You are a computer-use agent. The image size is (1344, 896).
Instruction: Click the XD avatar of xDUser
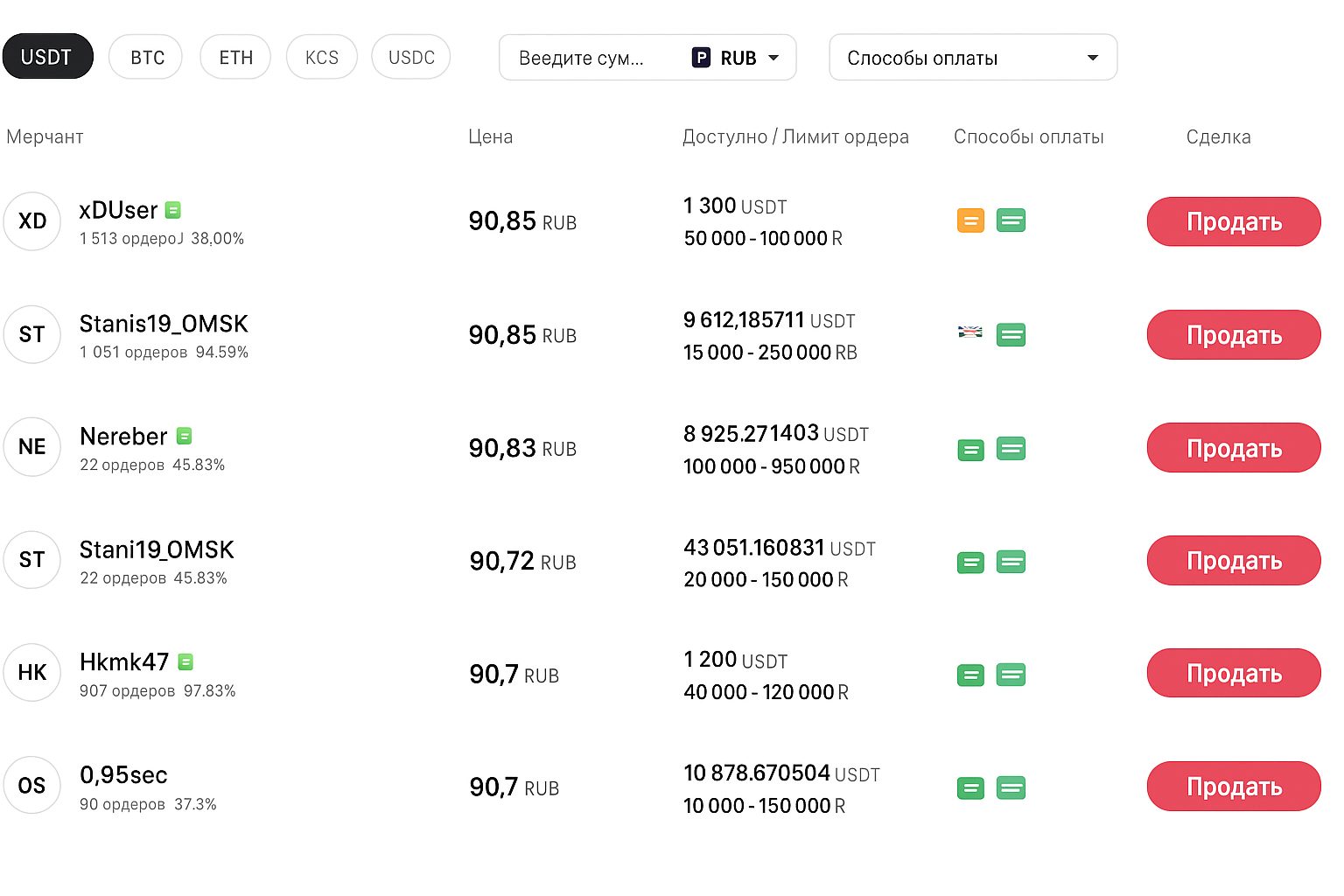coord(32,221)
